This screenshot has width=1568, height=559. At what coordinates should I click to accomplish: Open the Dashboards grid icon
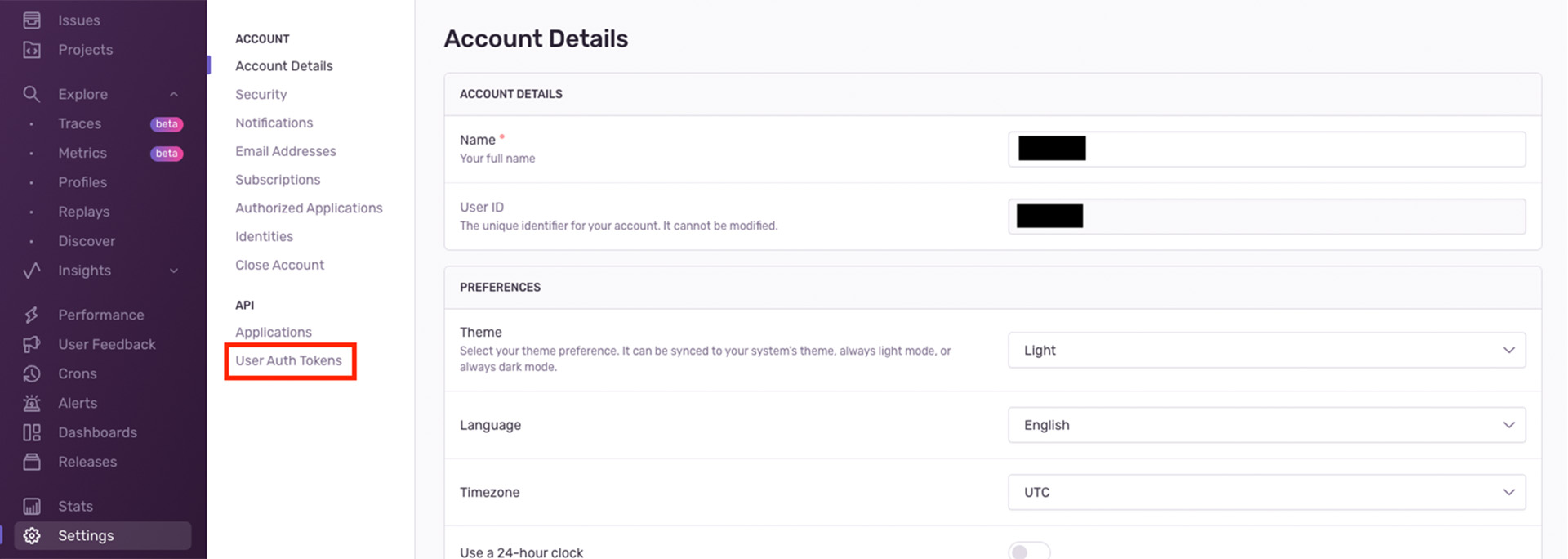pyautogui.click(x=32, y=432)
